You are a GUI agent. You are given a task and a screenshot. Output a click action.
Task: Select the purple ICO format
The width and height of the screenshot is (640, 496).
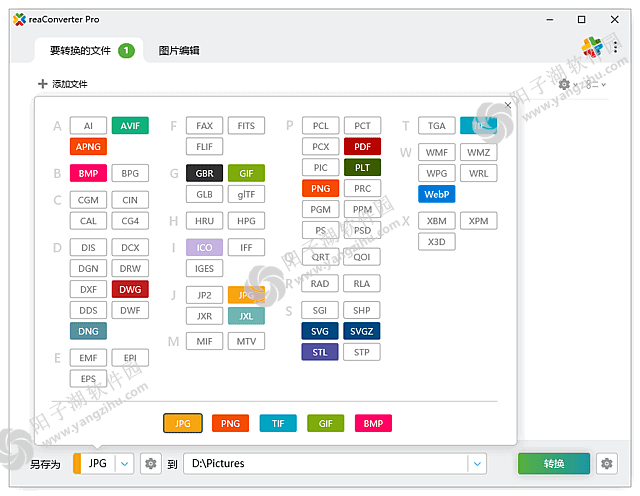204,247
